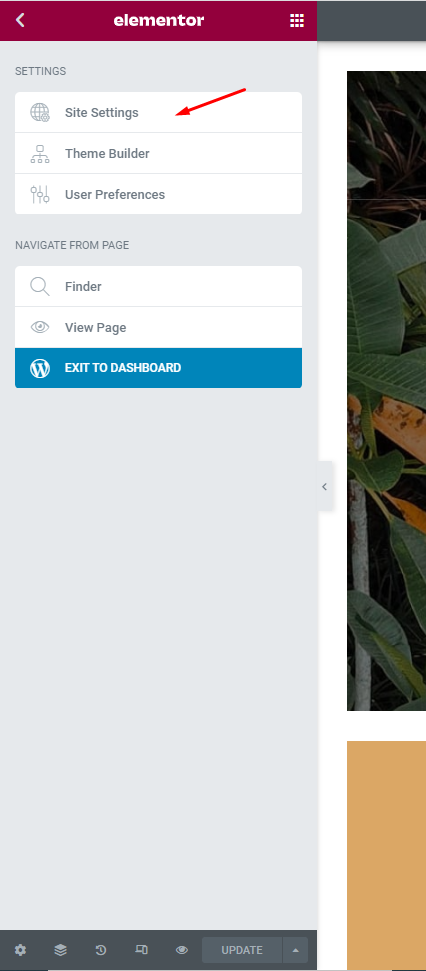Click the plant photo in canvas
The height and width of the screenshot is (971, 426).
[x=386, y=391]
